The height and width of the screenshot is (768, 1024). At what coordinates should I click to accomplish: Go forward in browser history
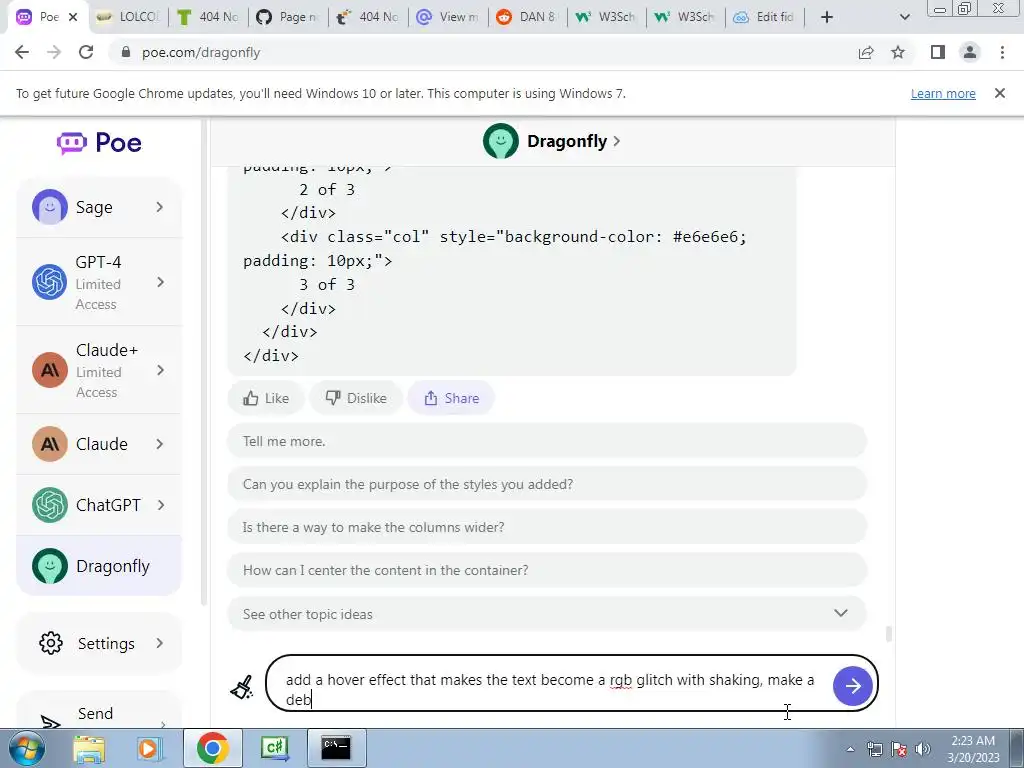click(54, 52)
